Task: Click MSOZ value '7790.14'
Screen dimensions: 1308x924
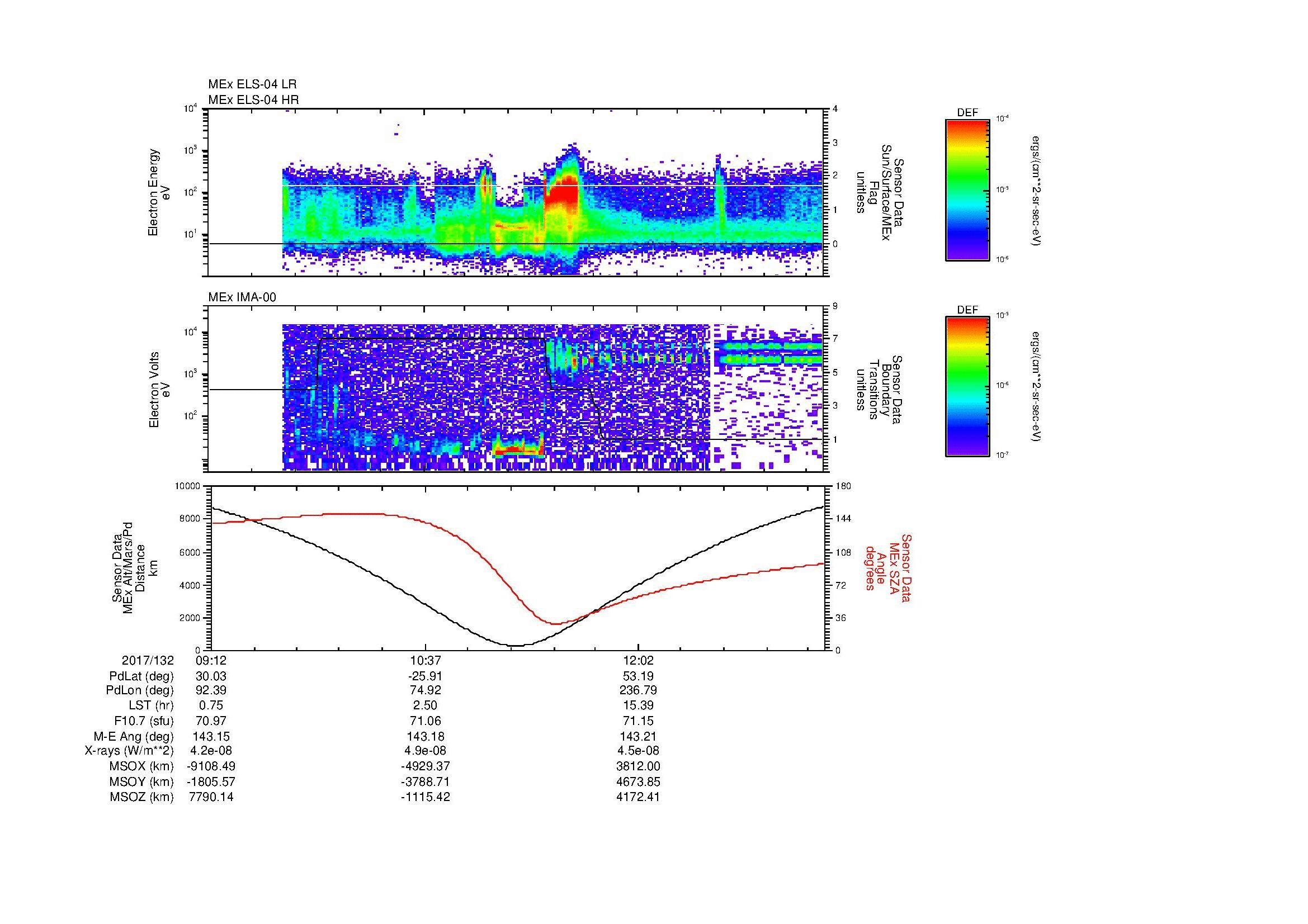Action: (211, 798)
